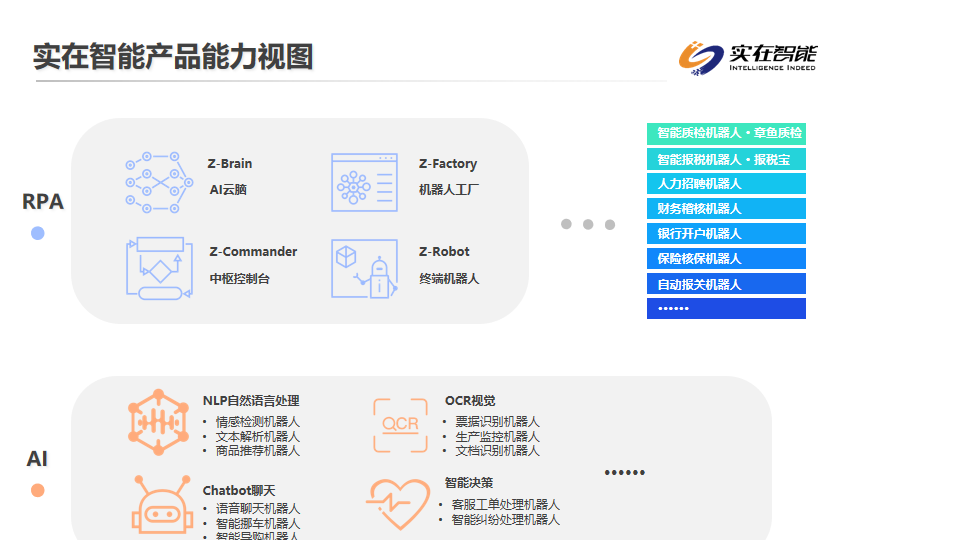Screen dimensions: 960x540
Task: Click the Z-Commander control console icon
Action: (160, 268)
